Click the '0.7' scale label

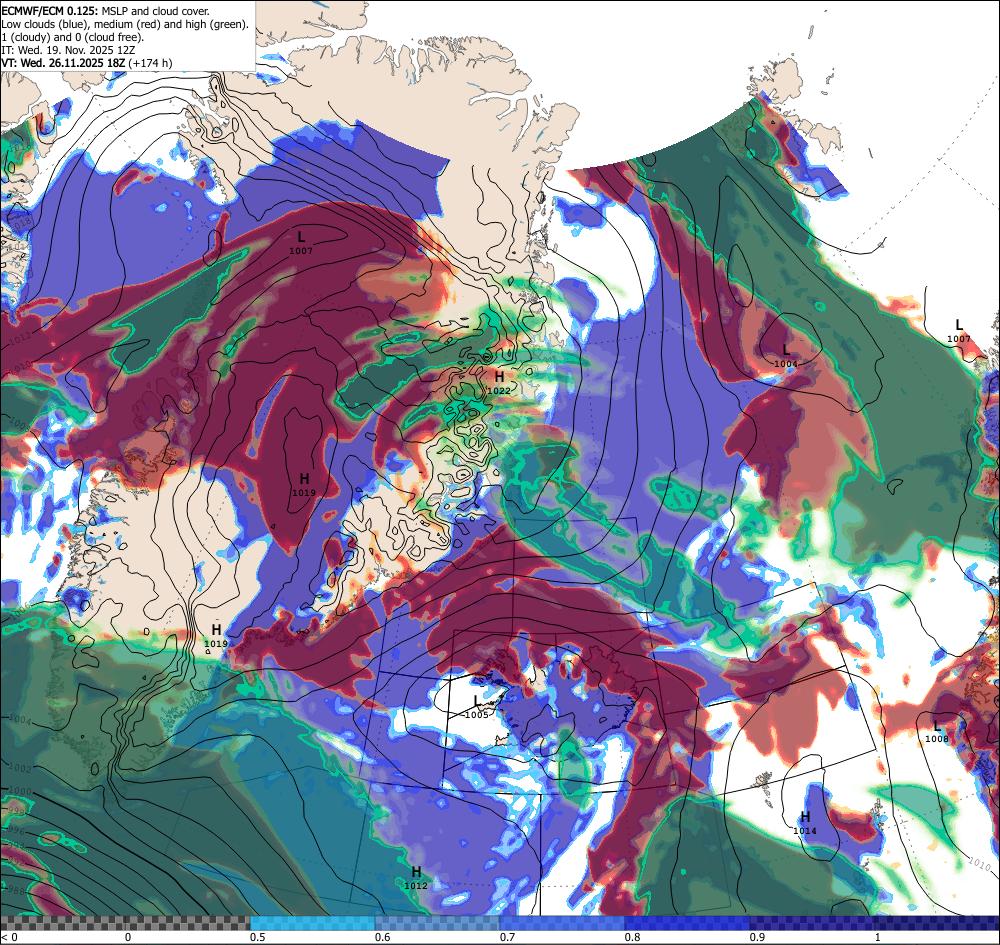point(508,937)
